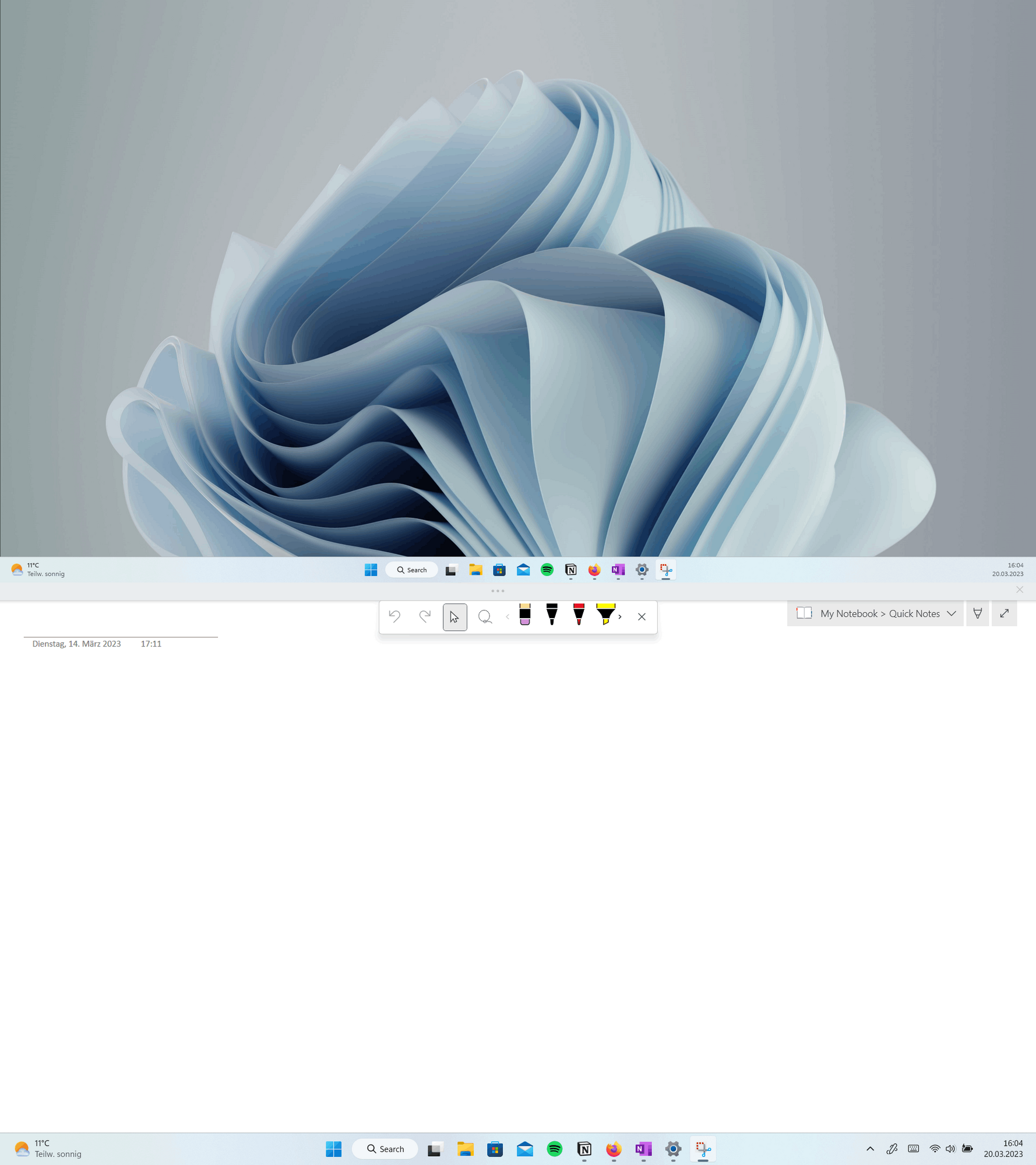Open the My Notebook > Quick Notes dropdown
1036x1165 pixels.
875,613
